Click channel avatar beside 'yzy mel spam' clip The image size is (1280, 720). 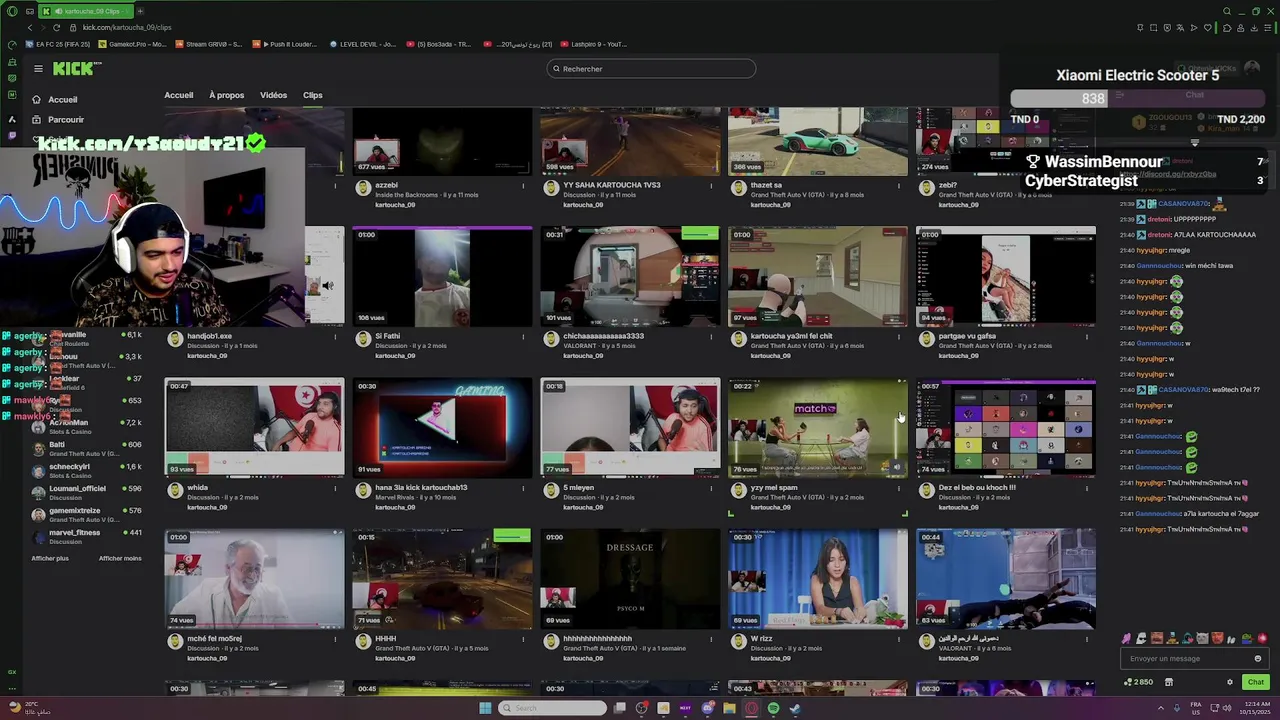739,490
